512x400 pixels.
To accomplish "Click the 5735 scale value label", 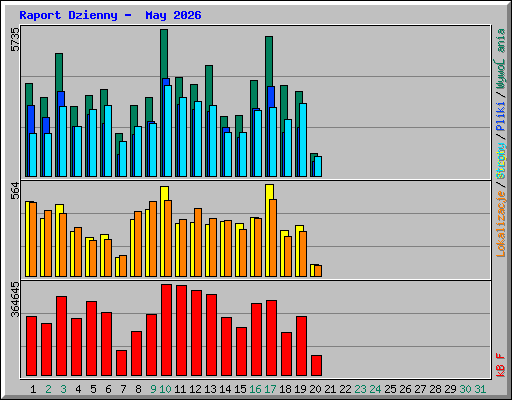I will tap(15, 39).
